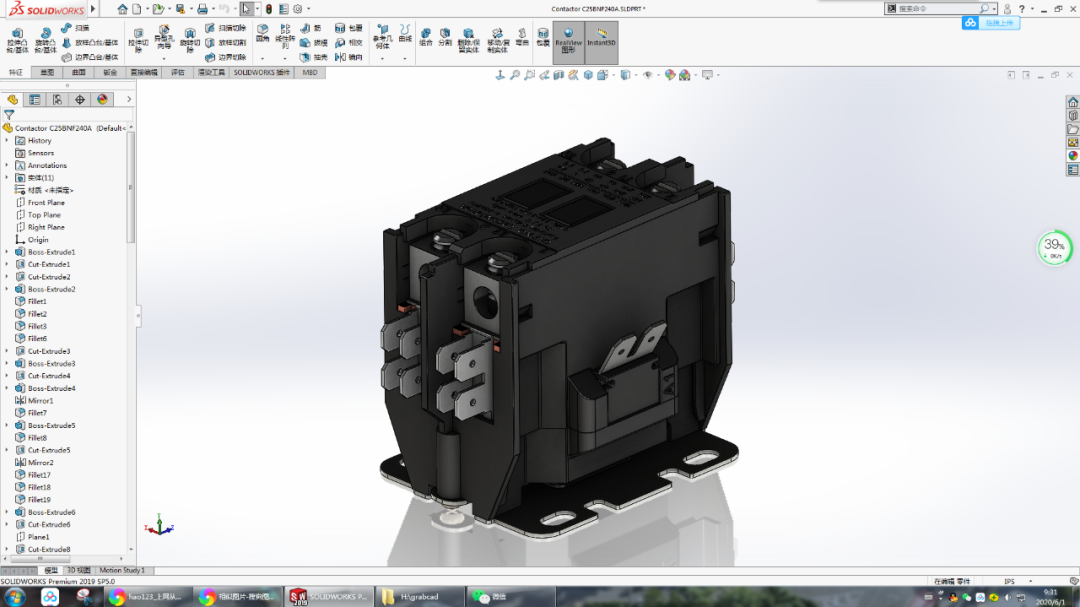Click the Combine bodies tool
Screen dimensions: 1080x607
point(426,37)
